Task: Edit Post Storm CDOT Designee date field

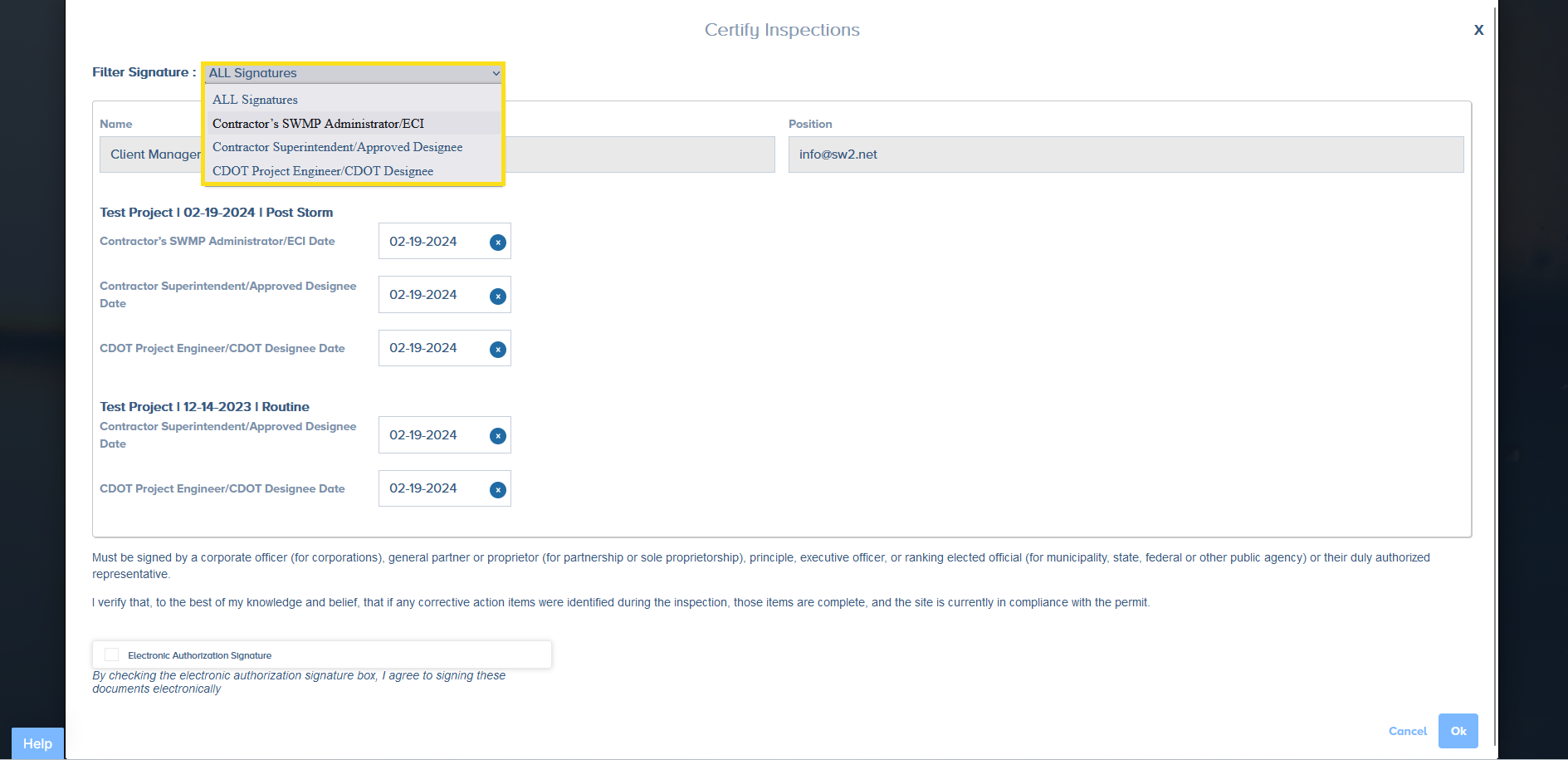Action: [x=432, y=348]
